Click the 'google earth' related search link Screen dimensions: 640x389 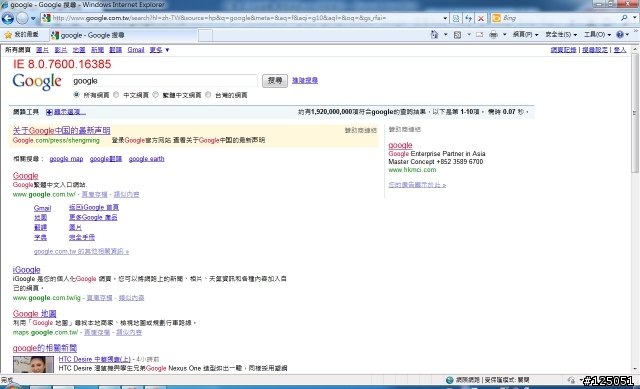click(146, 159)
